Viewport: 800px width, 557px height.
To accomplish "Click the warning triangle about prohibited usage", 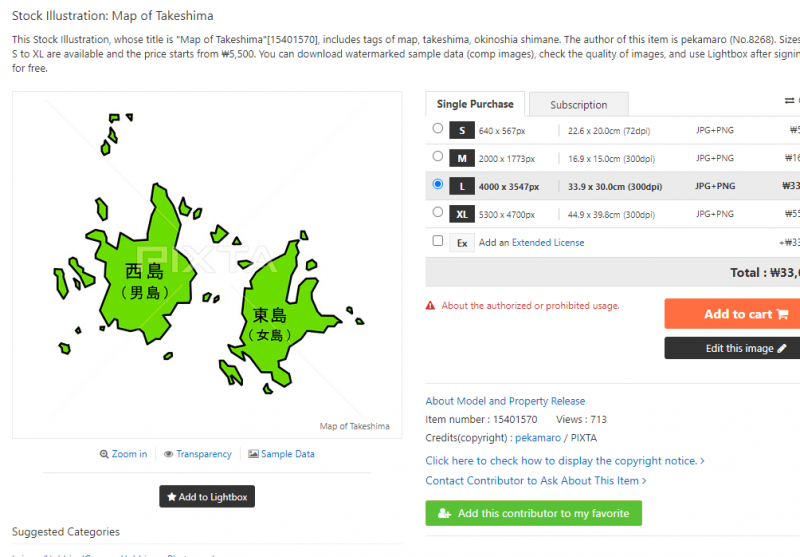I will 430,306.
